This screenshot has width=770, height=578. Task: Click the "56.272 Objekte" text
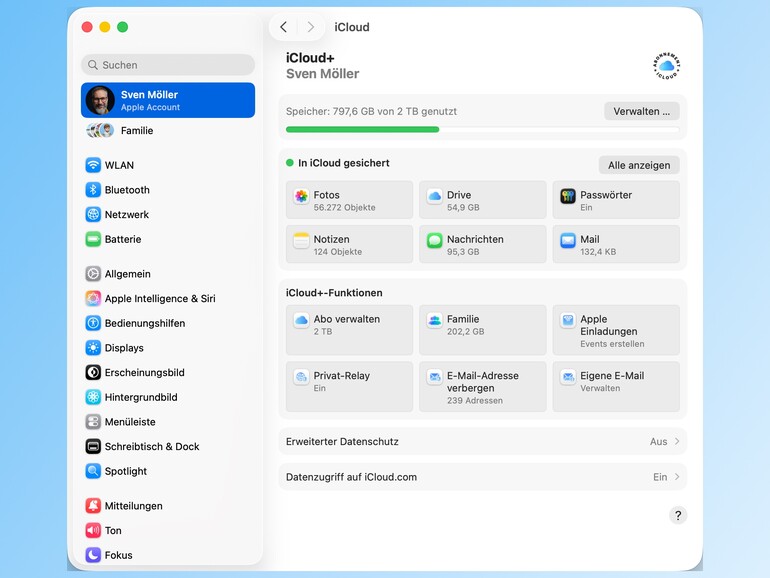click(x=344, y=207)
